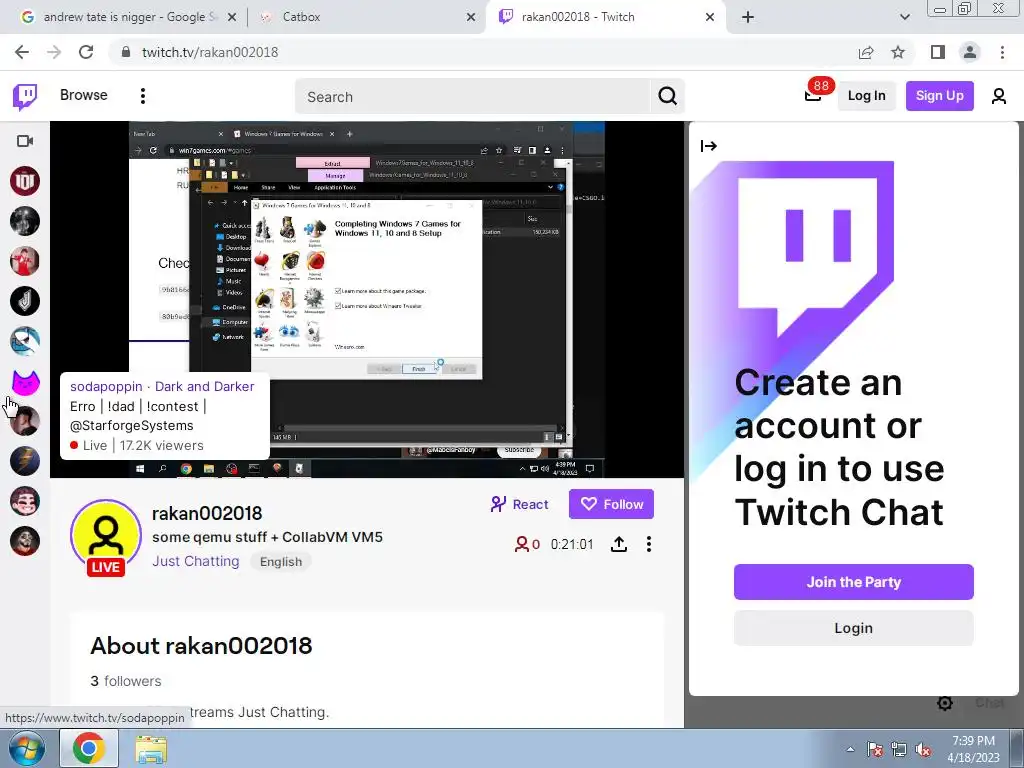Switch to the Catbox tab
Image resolution: width=1024 pixels, height=768 pixels.
tap(367, 17)
